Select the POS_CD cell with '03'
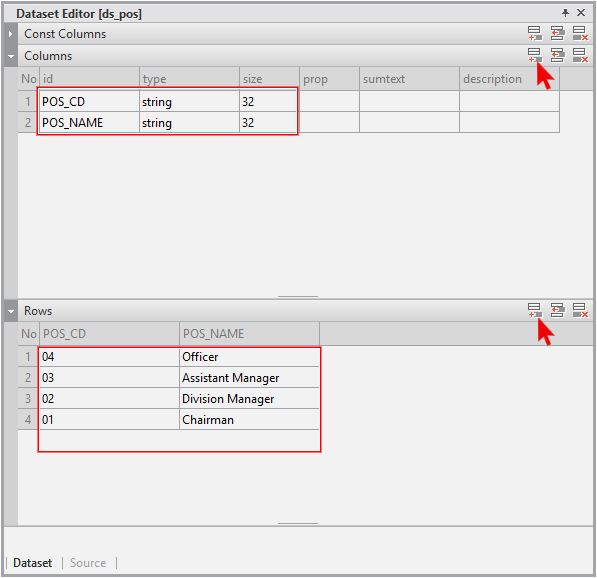 click(109, 377)
